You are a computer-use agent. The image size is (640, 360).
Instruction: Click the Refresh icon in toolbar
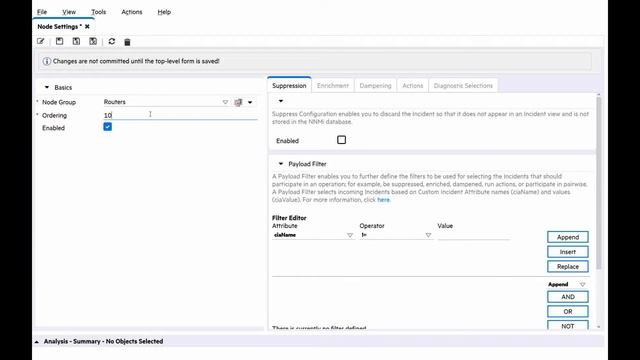[x=112, y=41]
